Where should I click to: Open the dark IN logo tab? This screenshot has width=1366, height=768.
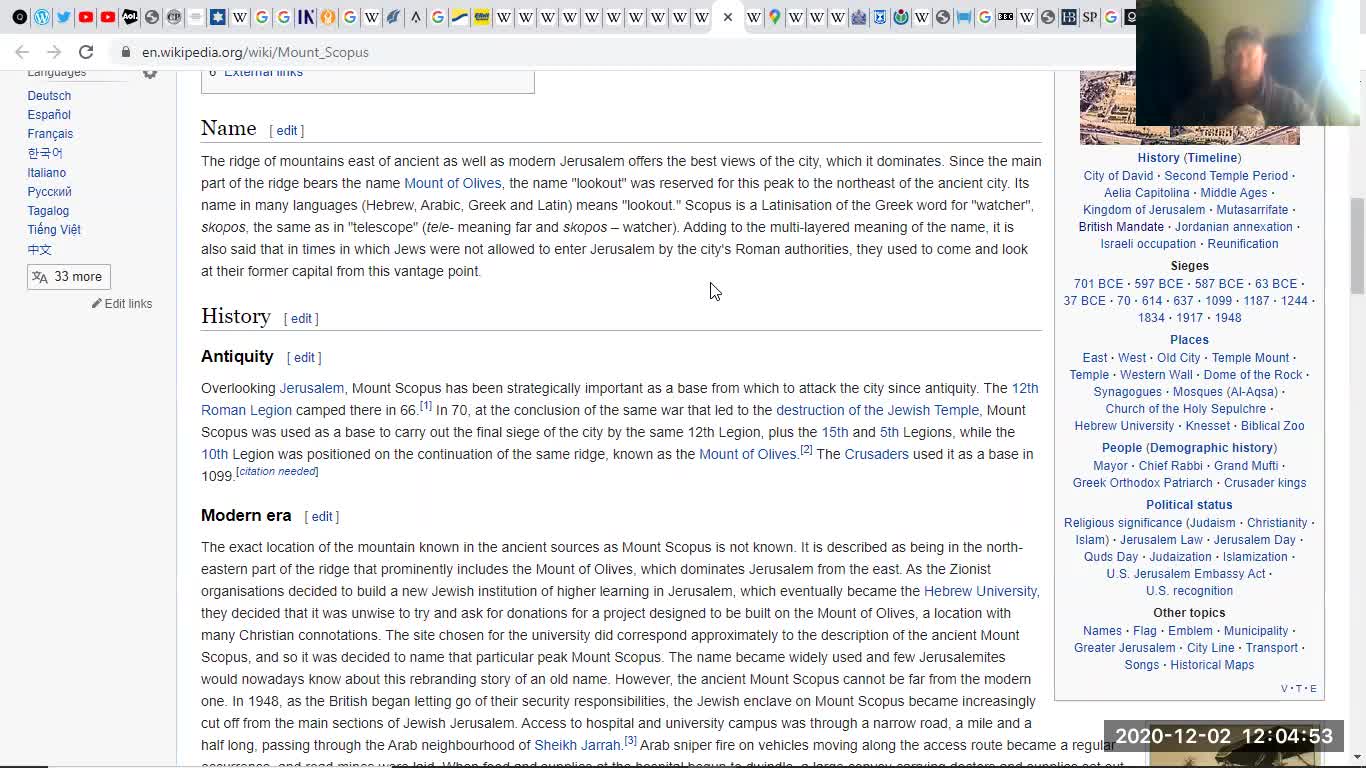point(306,17)
